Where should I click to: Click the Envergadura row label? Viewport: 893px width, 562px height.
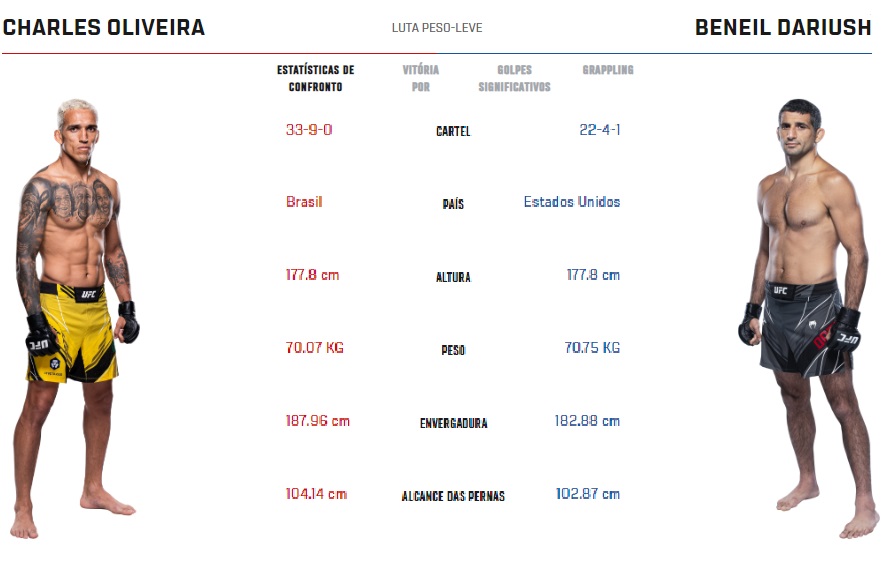pos(453,423)
